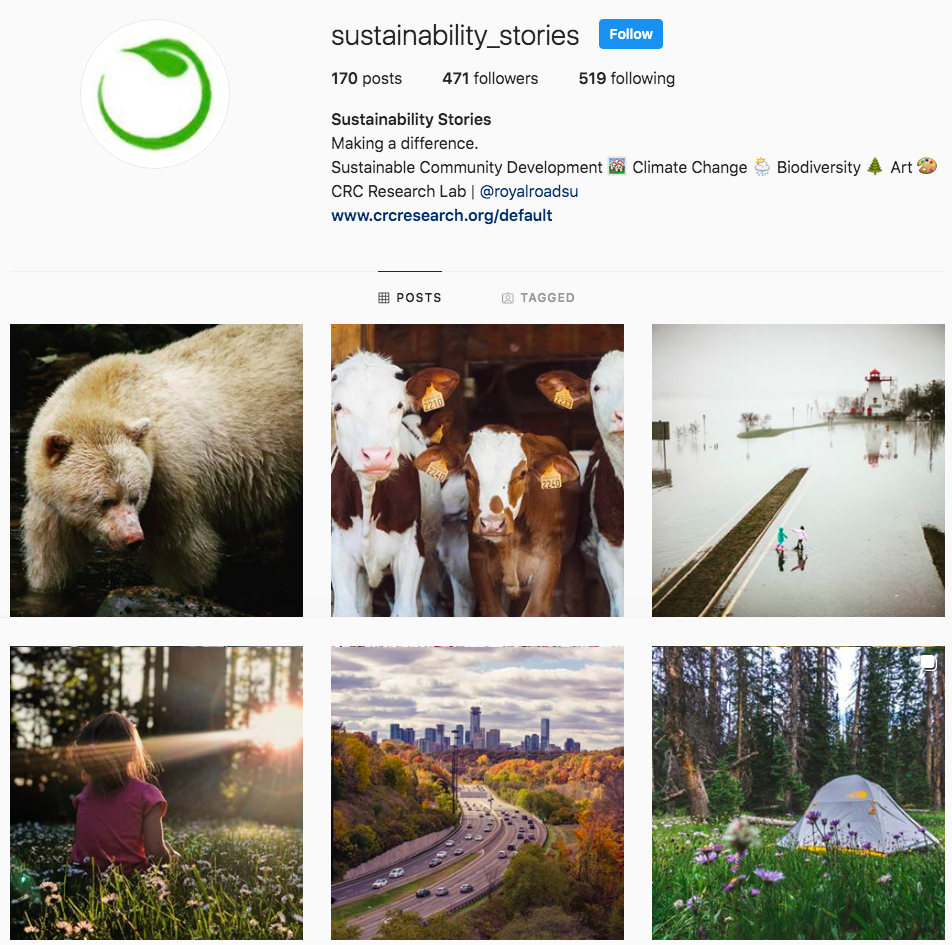
Task: Click the grid icon beside POSTS
Action: (x=384, y=298)
